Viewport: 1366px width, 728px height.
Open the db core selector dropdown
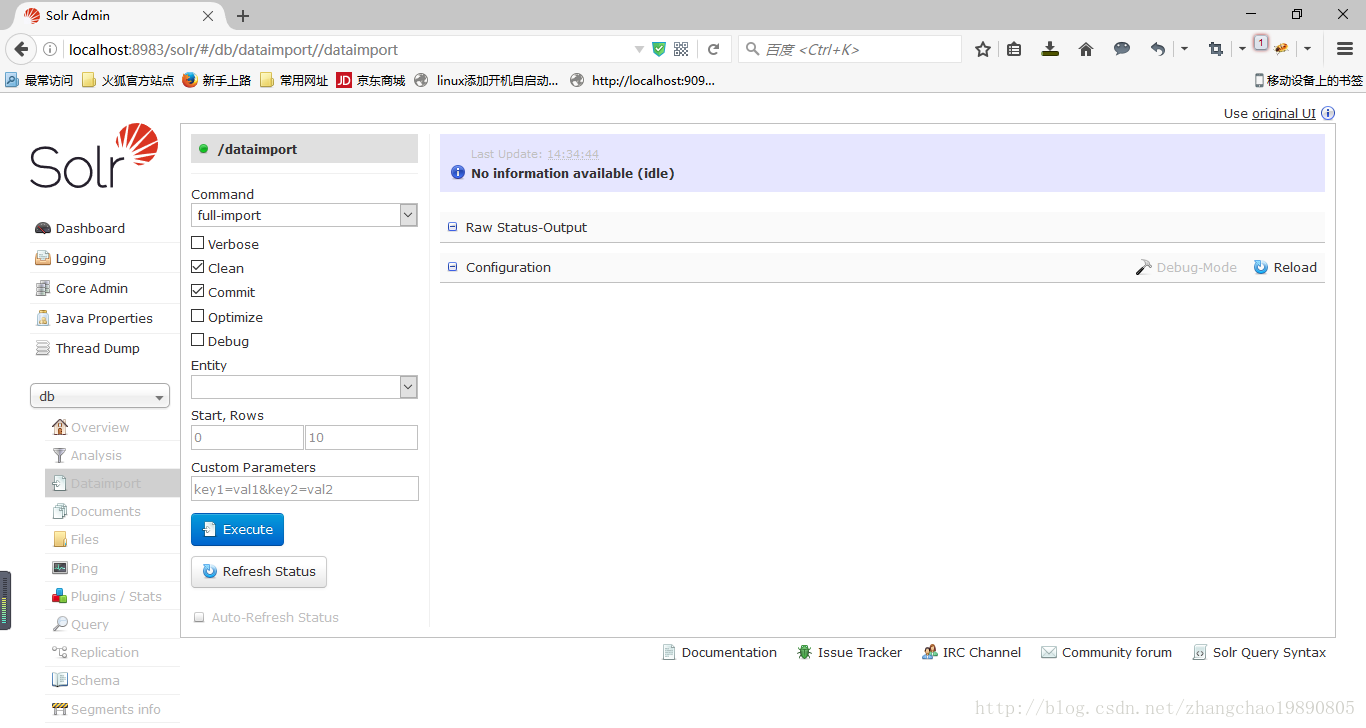pos(100,396)
